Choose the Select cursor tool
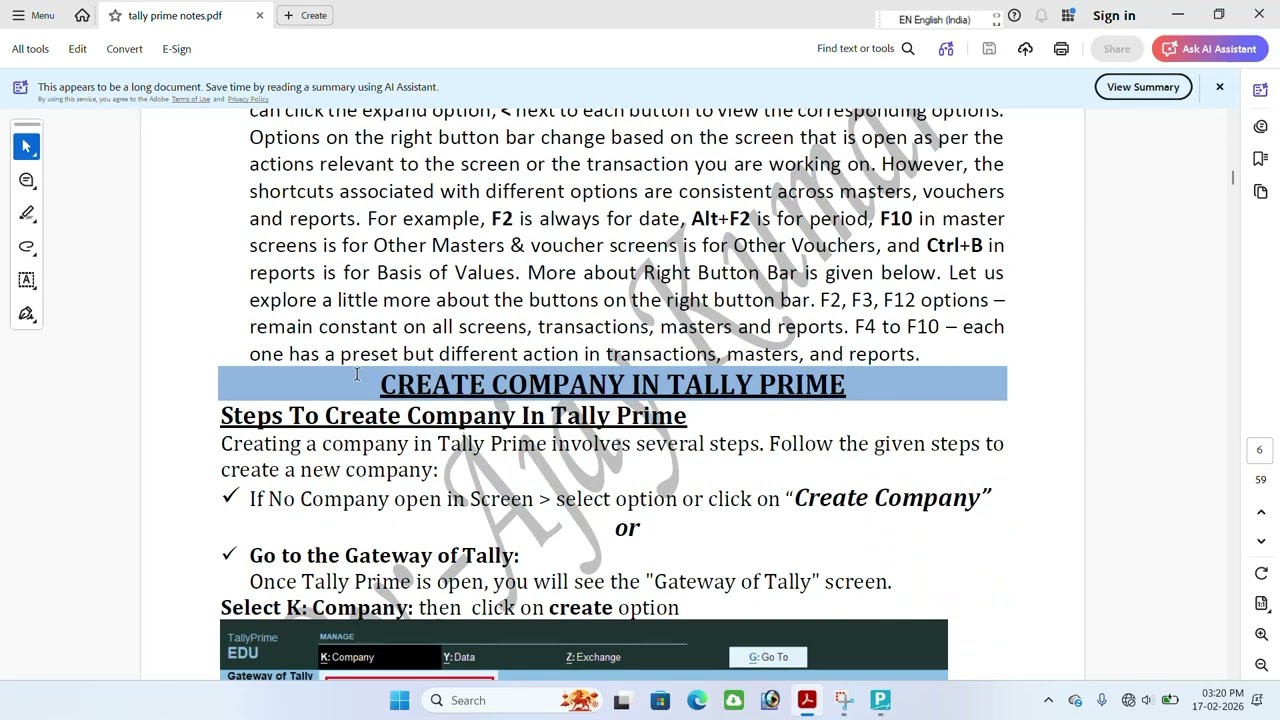1280x720 pixels. click(x=27, y=146)
